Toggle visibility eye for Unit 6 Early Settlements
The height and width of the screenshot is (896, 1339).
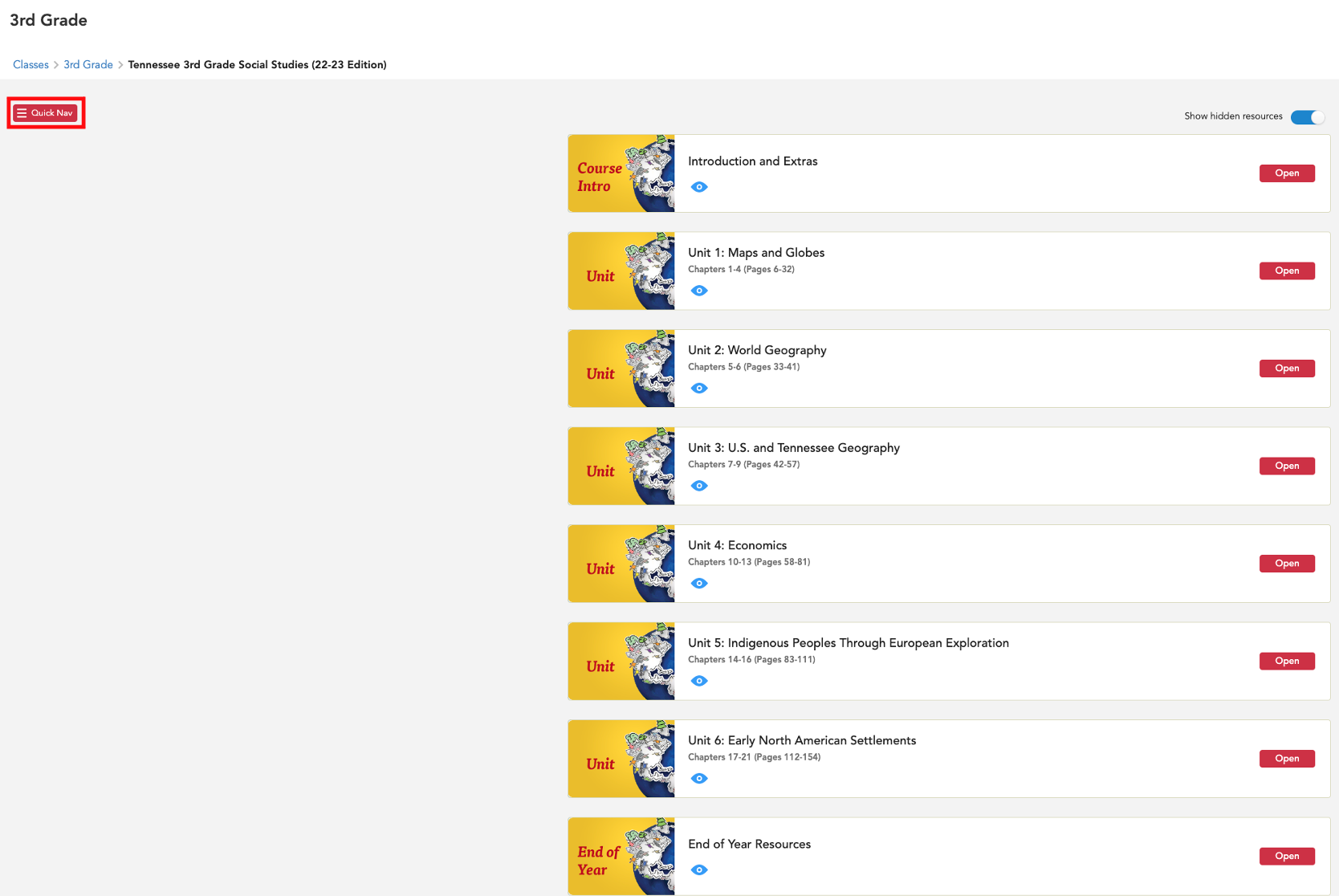coord(699,779)
